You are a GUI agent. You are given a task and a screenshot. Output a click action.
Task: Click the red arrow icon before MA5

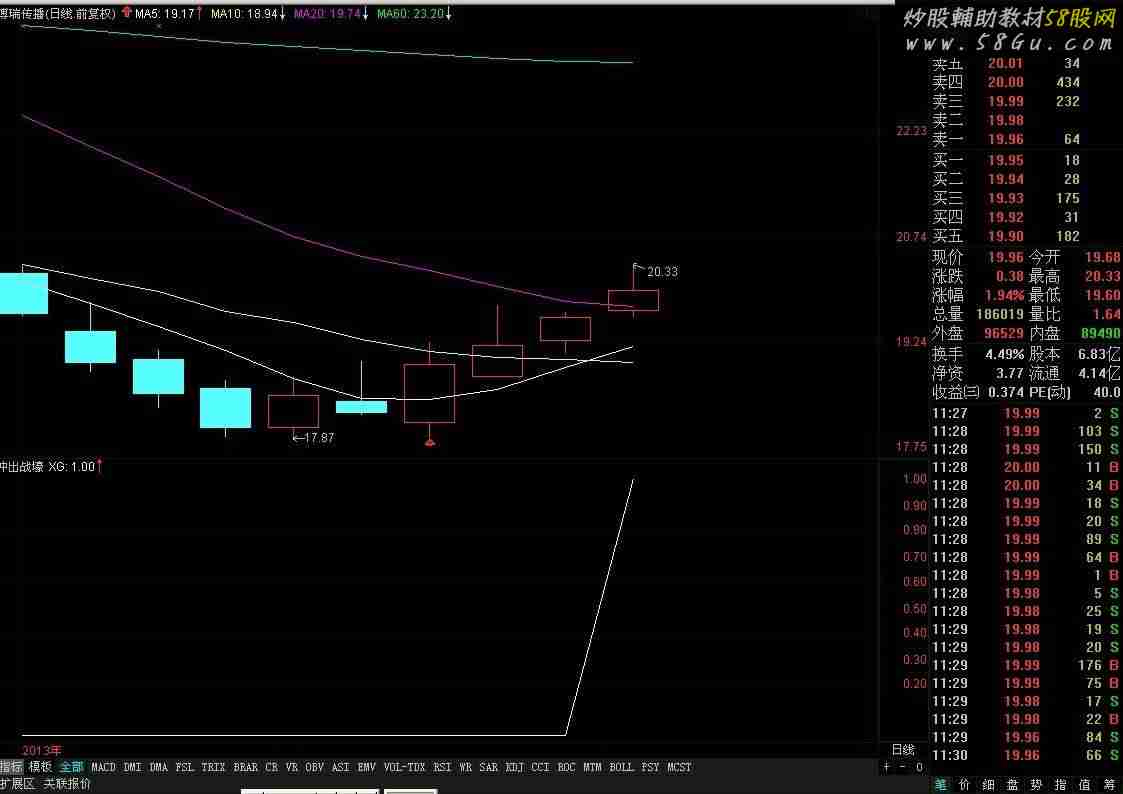click(x=127, y=12)
